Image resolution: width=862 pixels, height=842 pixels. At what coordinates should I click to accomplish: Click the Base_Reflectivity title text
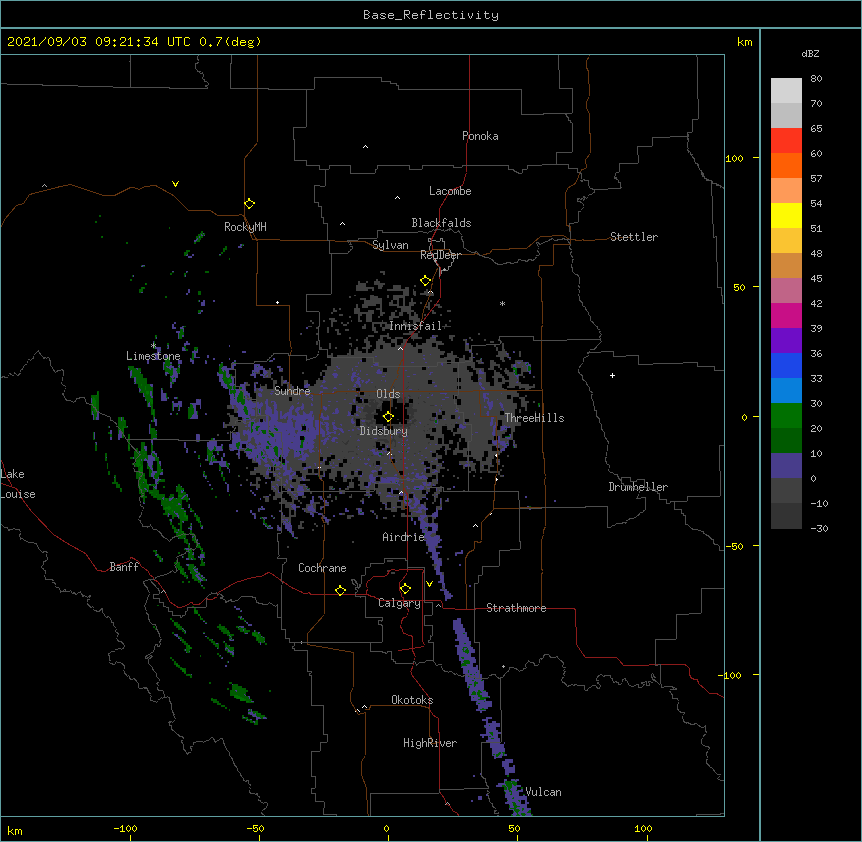(431, 15)
